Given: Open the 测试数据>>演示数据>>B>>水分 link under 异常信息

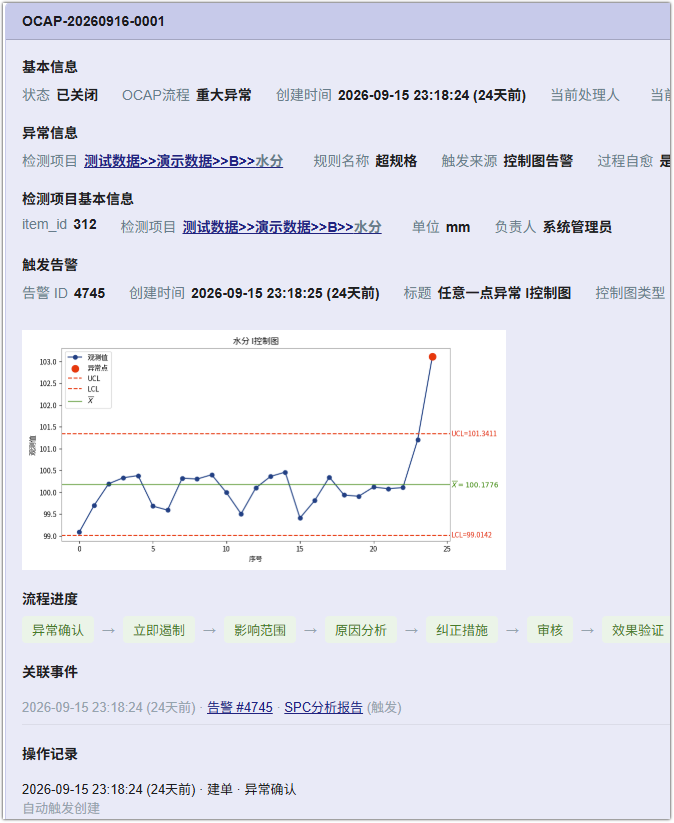Looking at the screenshot, I should tap(183, 161).
